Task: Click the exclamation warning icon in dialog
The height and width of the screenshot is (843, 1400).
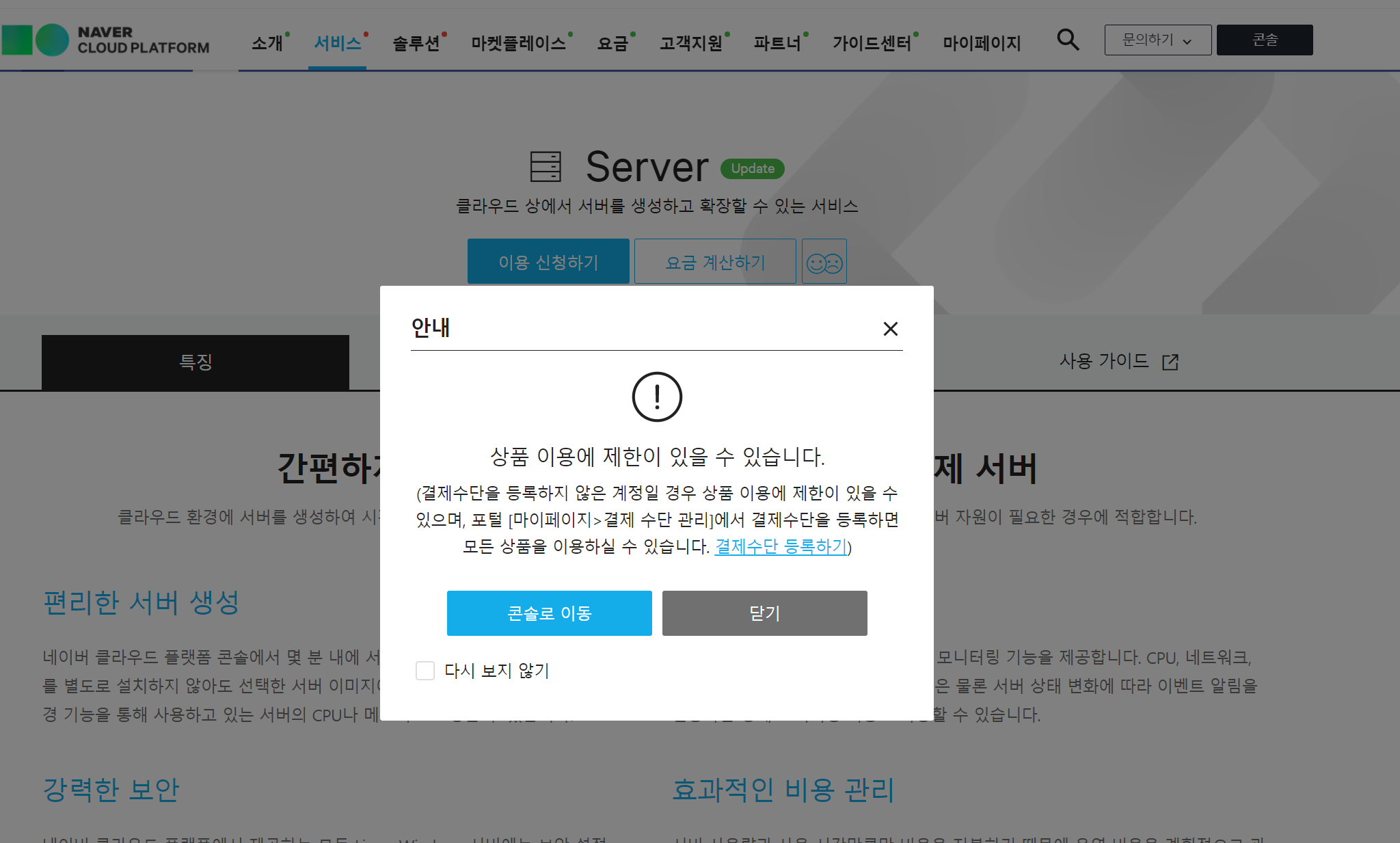Action: (657, 397)
